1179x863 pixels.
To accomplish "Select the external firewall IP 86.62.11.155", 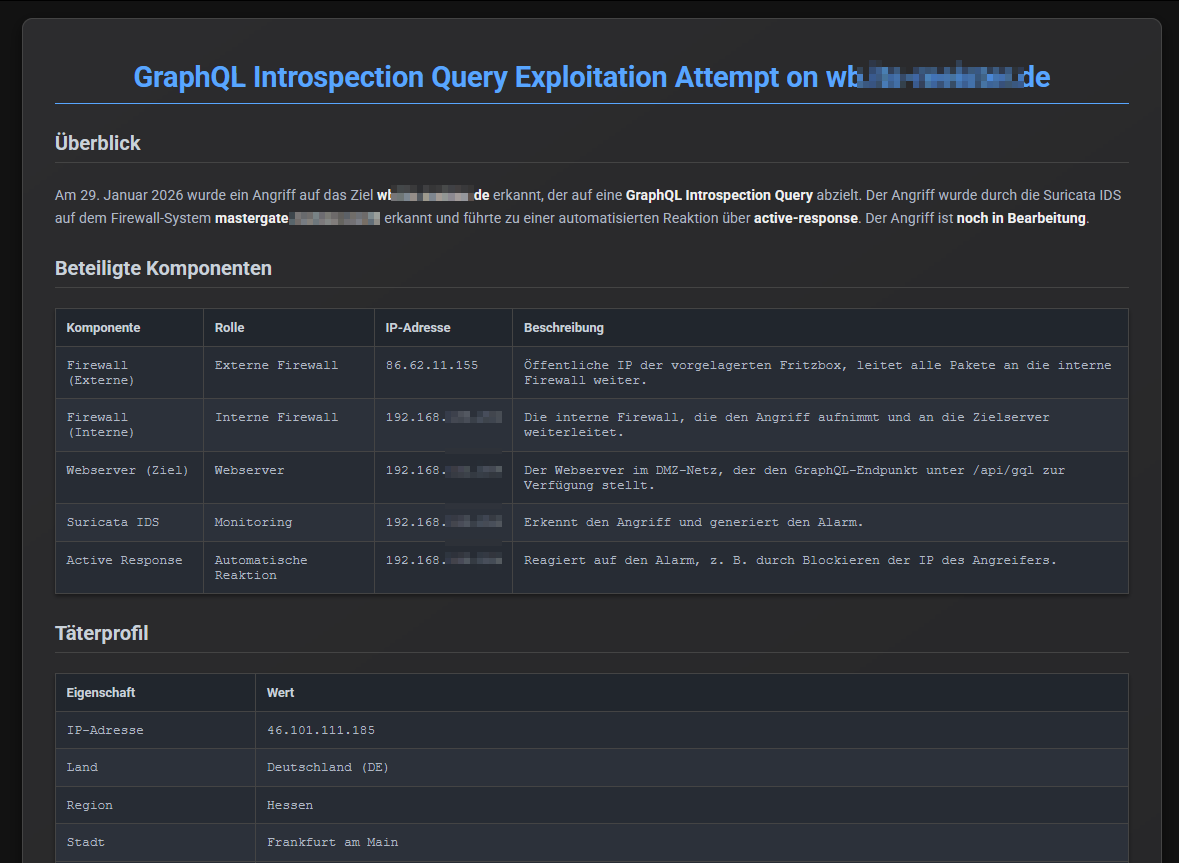I will (431, 365).
